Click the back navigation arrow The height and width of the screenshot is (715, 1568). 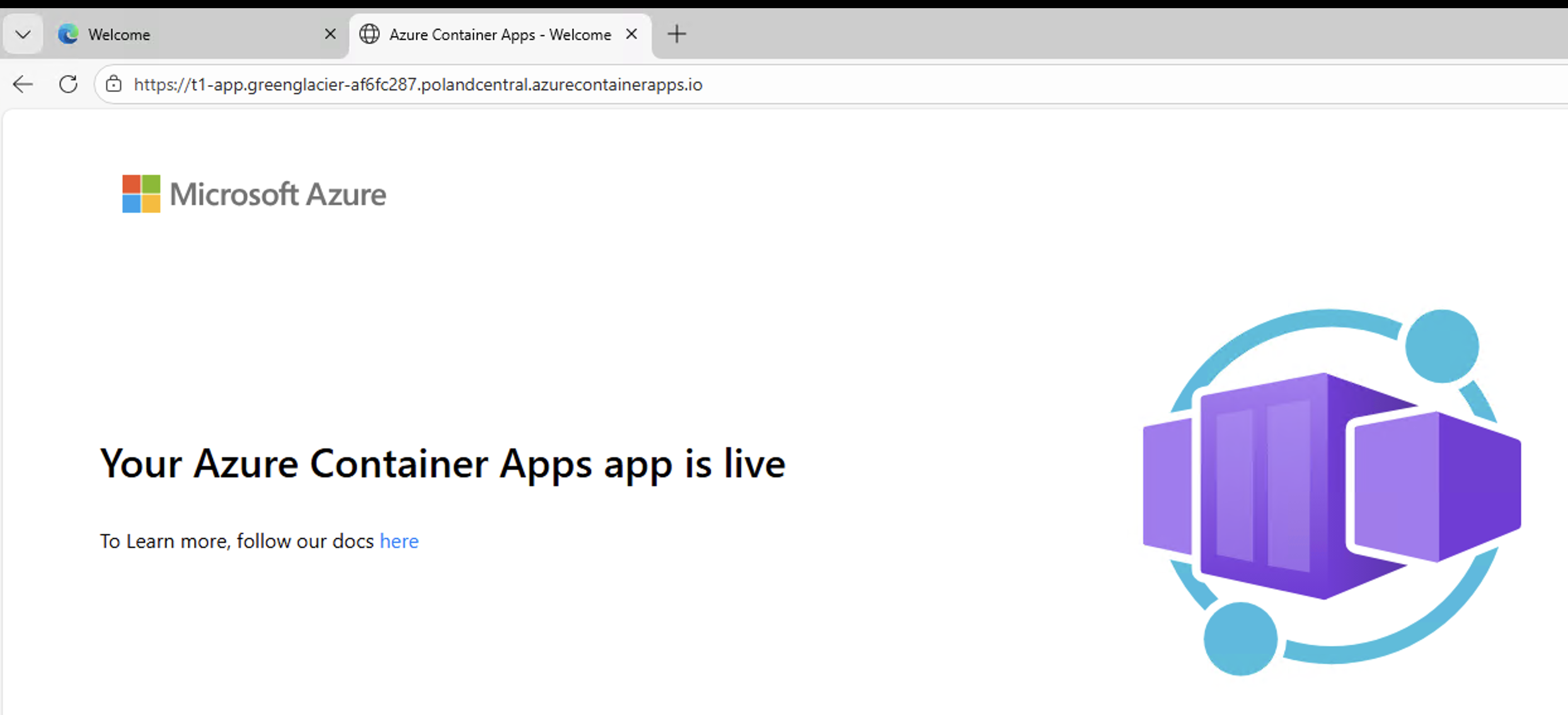click(23, 84)
